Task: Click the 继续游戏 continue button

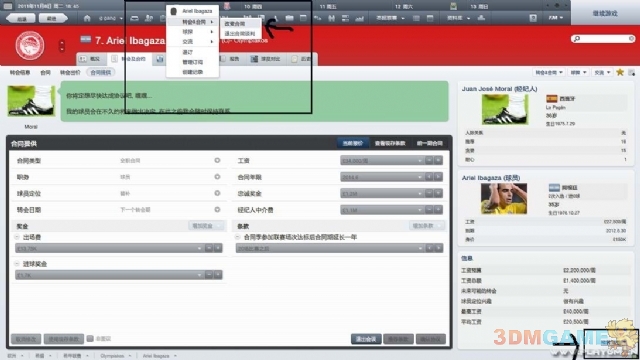Action: point(605,13)
